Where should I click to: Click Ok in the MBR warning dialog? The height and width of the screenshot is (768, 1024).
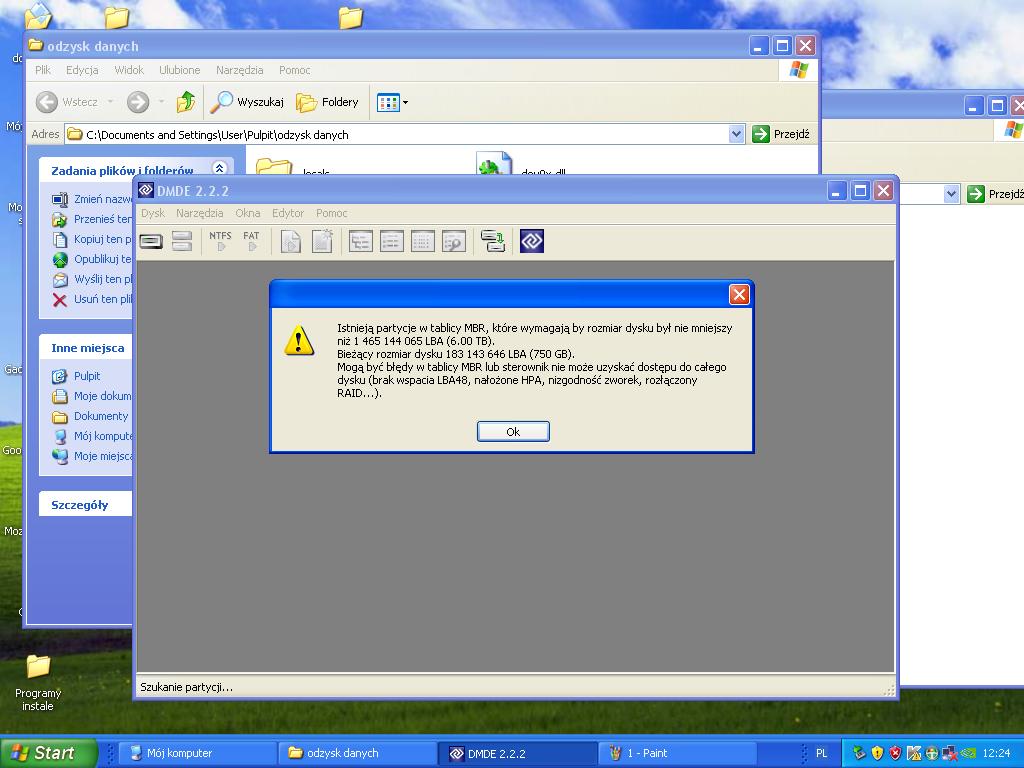513,432
